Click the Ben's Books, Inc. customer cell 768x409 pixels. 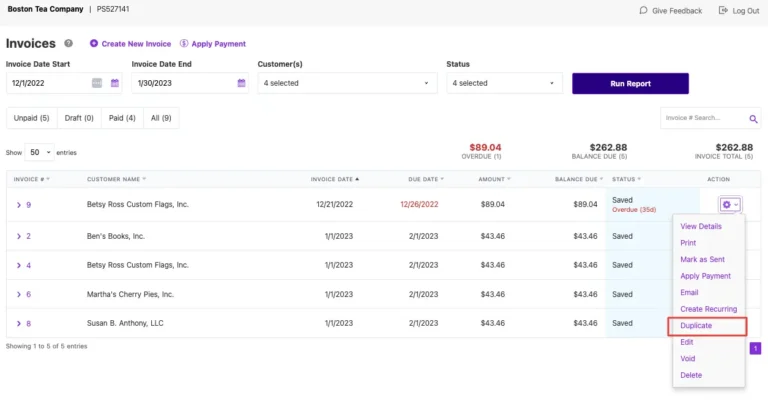116,236
